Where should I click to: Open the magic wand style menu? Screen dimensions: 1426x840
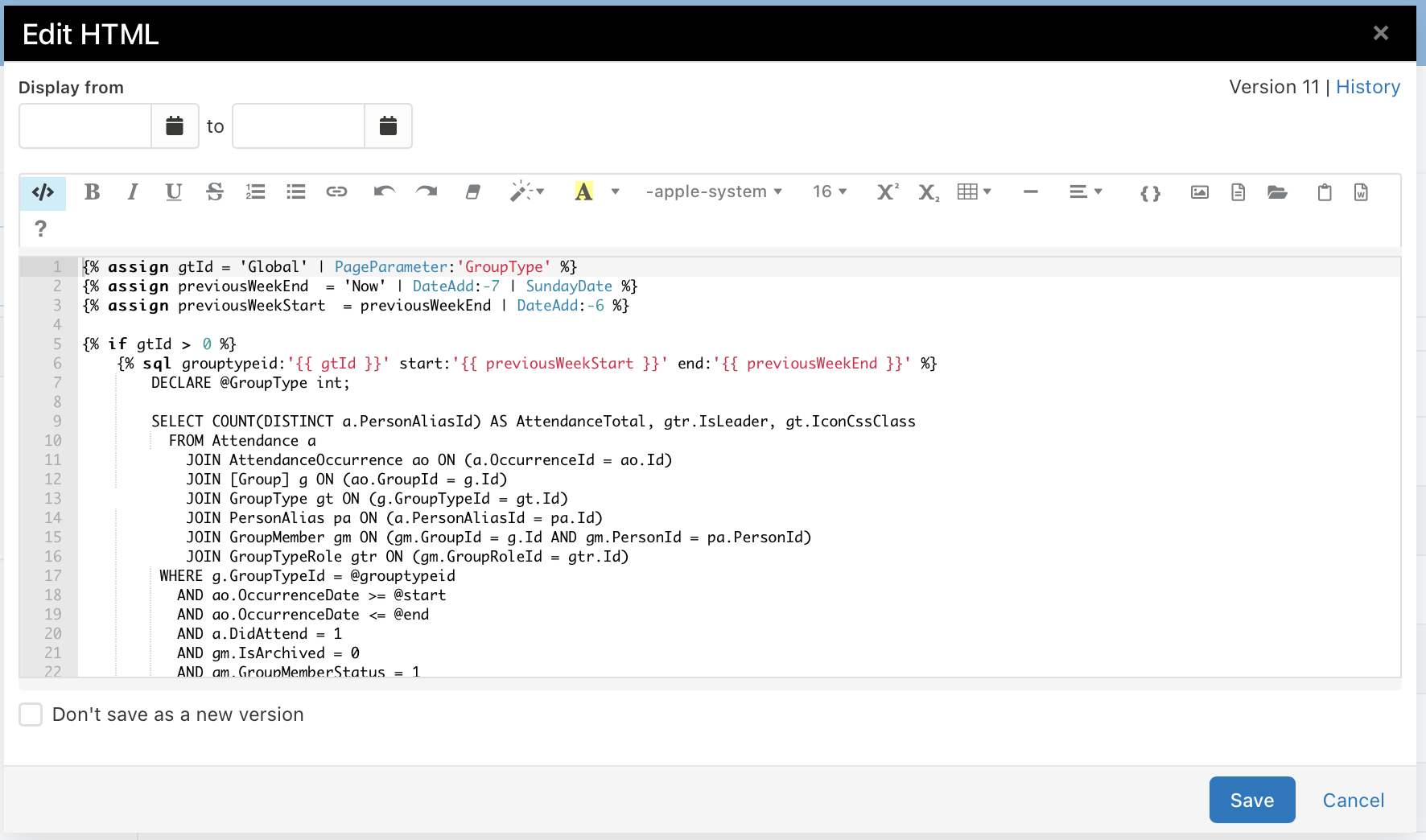pos(527,192)
